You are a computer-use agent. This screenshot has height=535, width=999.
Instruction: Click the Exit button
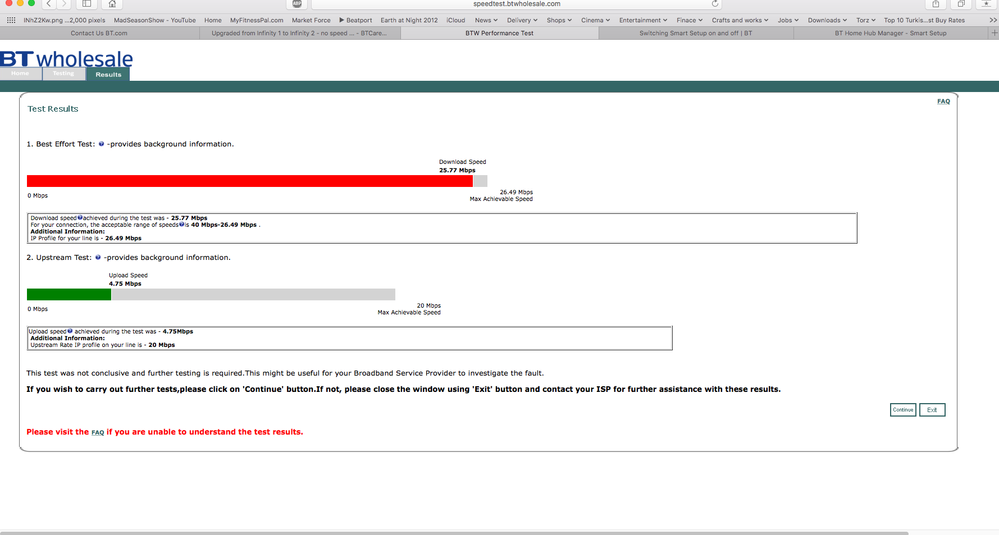[x=932, y=410]
